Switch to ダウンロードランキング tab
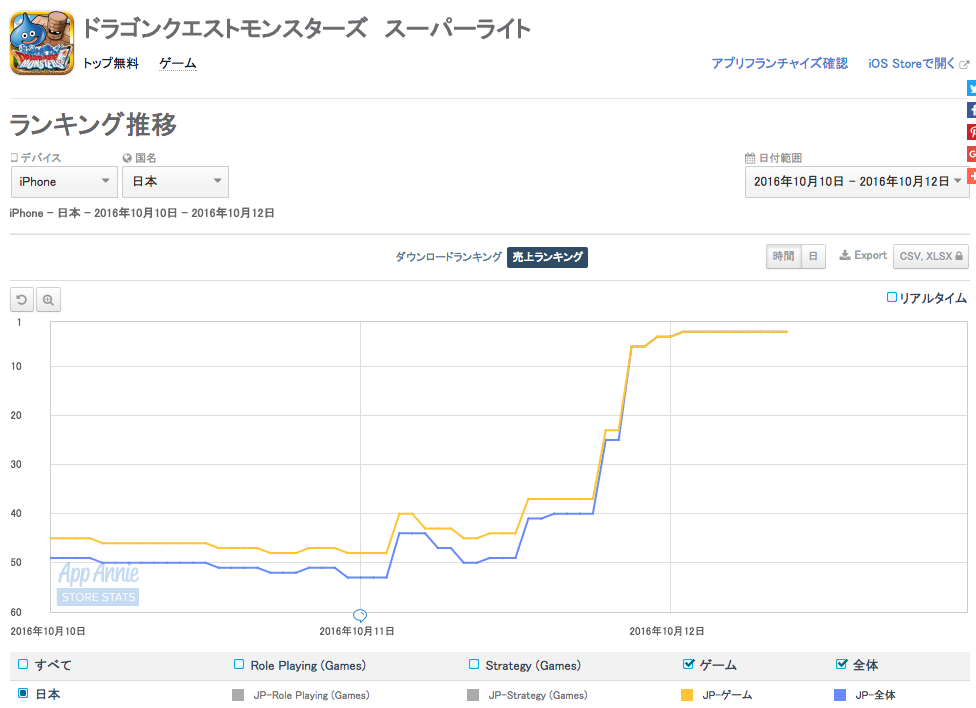976x708 pixels. [x=448, y=257]
